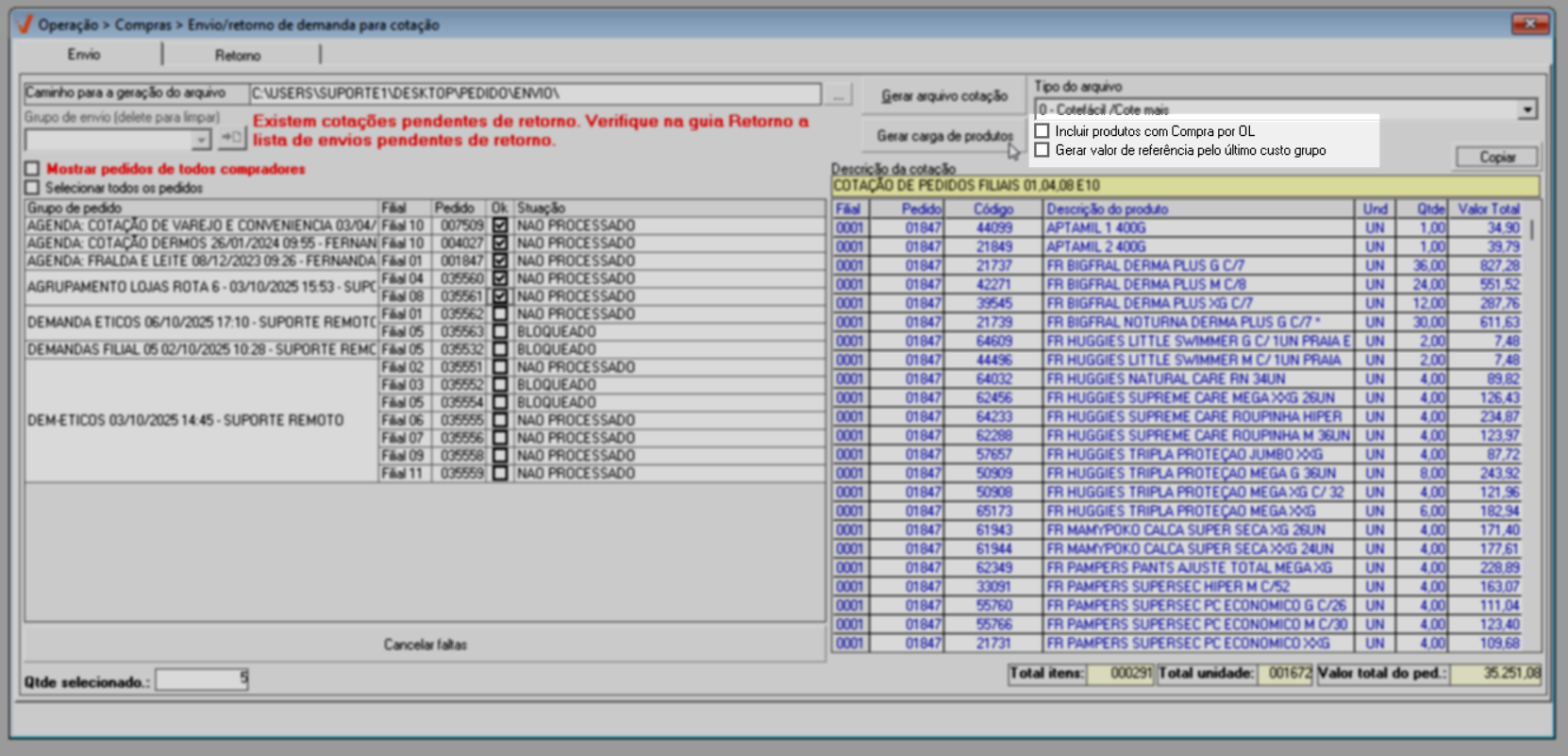This screenshot has height=756, width=1568.
Task: Click the arrow icon next to Grupo de envio
Action: [x=231, y=139]
